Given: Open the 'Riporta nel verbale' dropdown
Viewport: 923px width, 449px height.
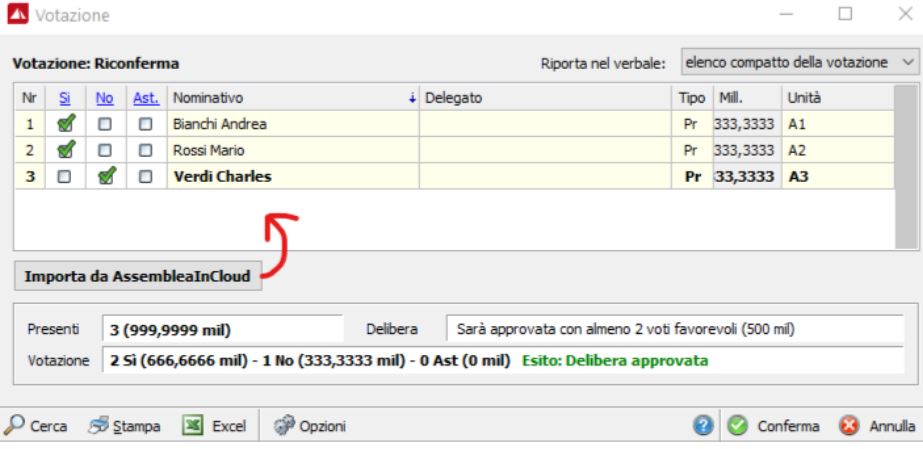Looking at the screenshot, I should 799,62.
